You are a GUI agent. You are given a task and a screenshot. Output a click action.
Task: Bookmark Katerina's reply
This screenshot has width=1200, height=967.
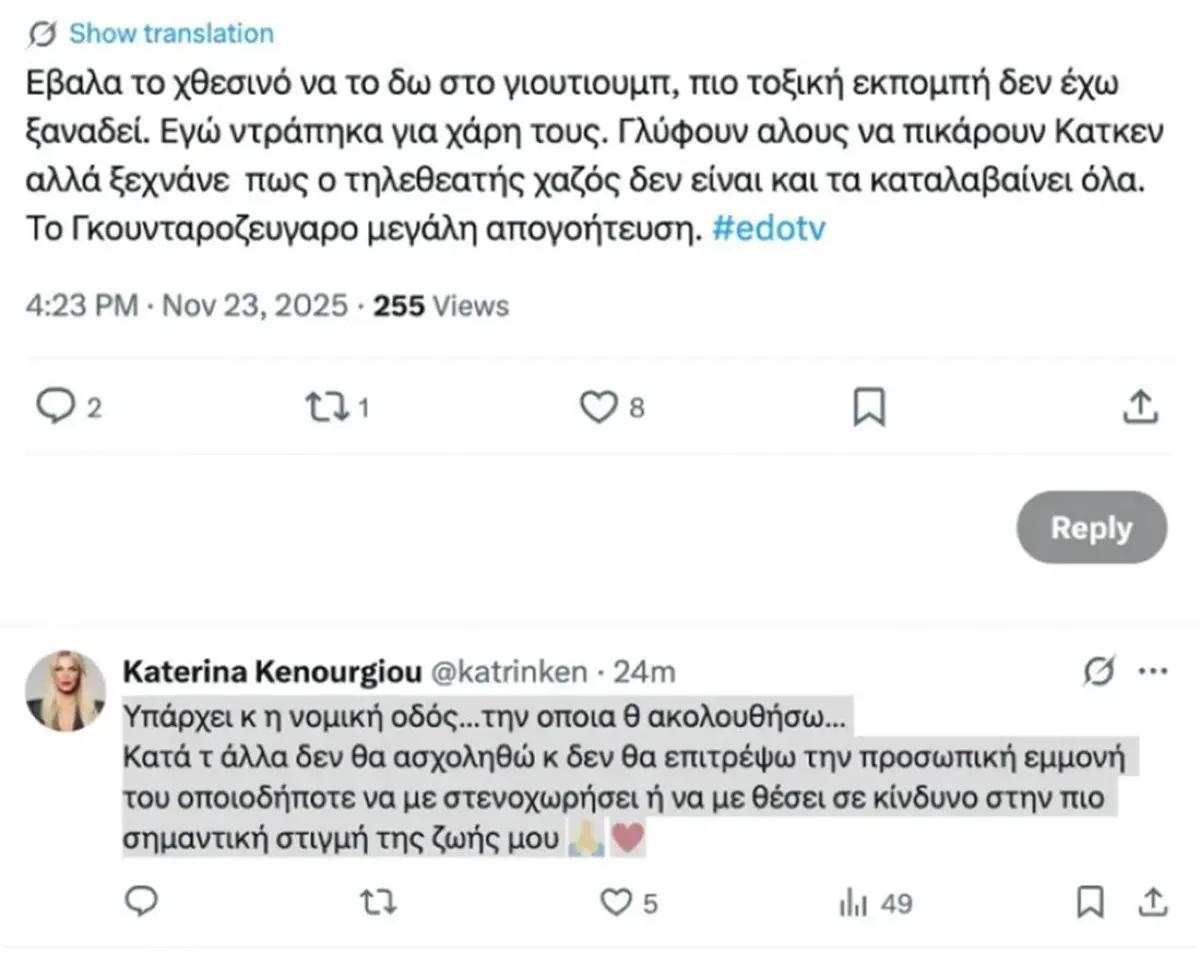pos(1091,902)
